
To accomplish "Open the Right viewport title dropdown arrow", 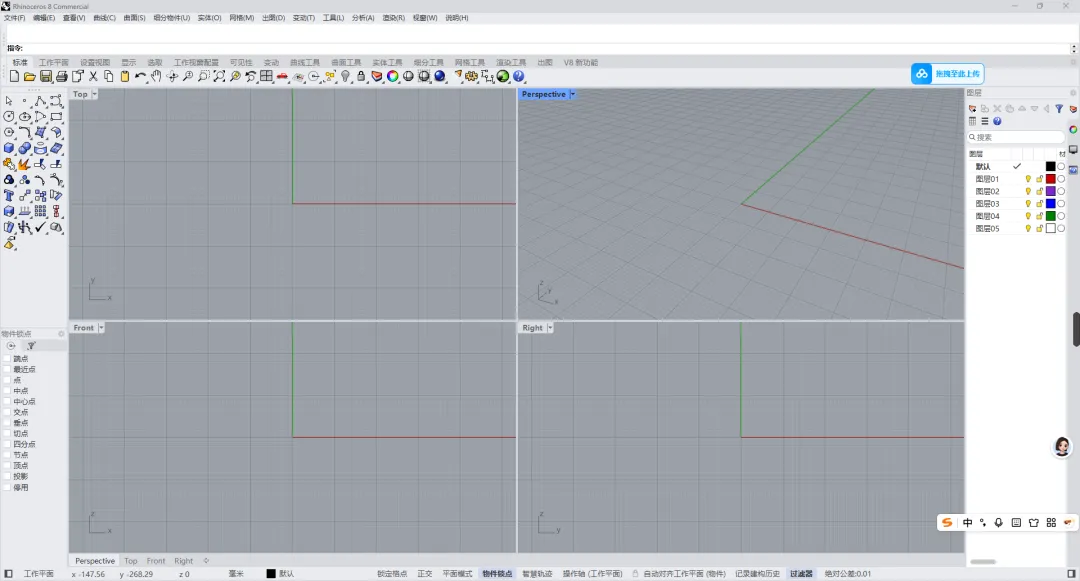I will (x=550, y=328).
